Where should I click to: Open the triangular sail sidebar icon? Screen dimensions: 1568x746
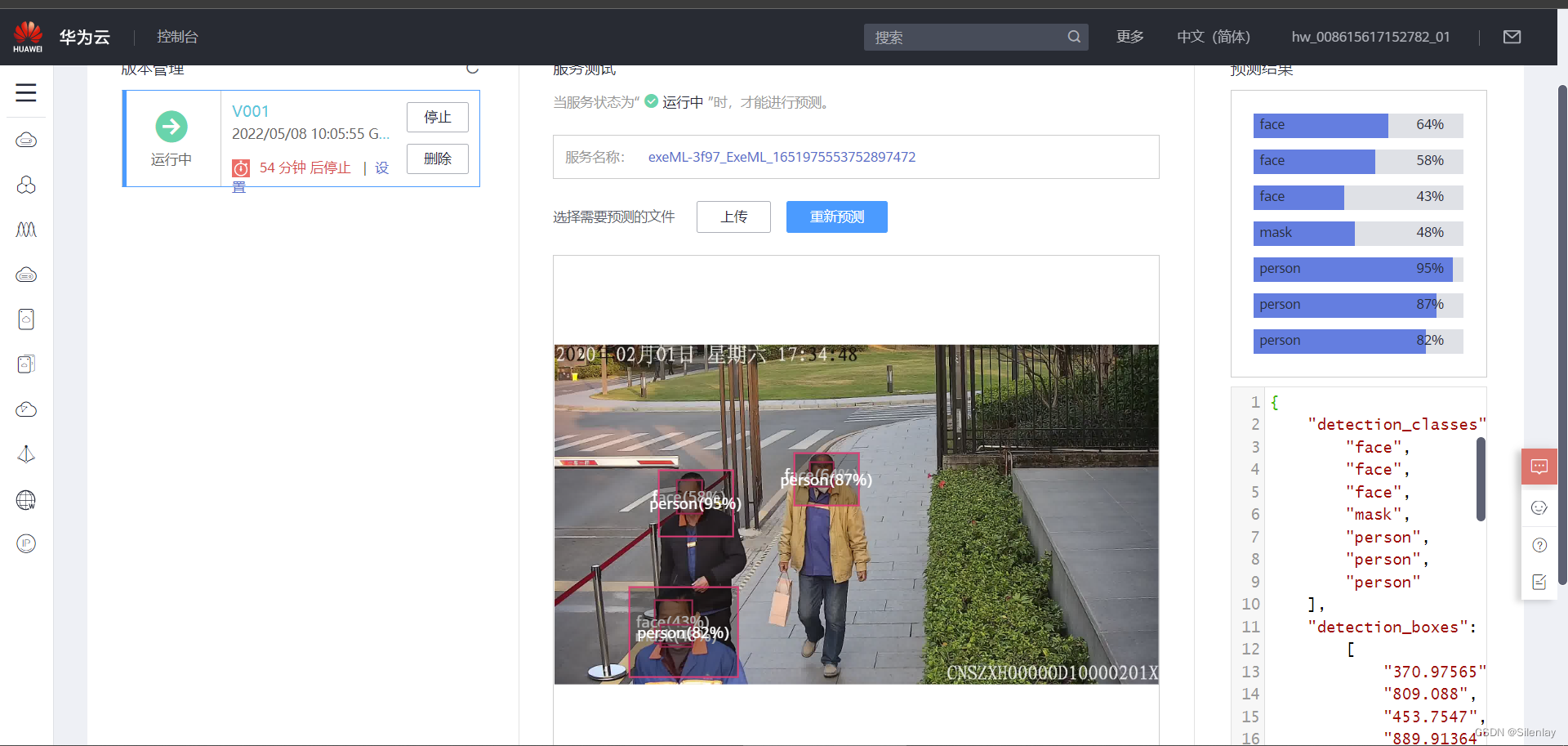pyautogui.click(x=26, y=454)
